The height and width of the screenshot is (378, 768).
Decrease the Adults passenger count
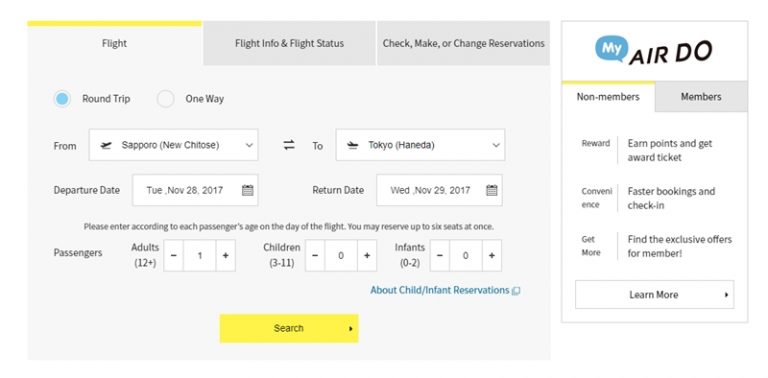pos(173,255)
